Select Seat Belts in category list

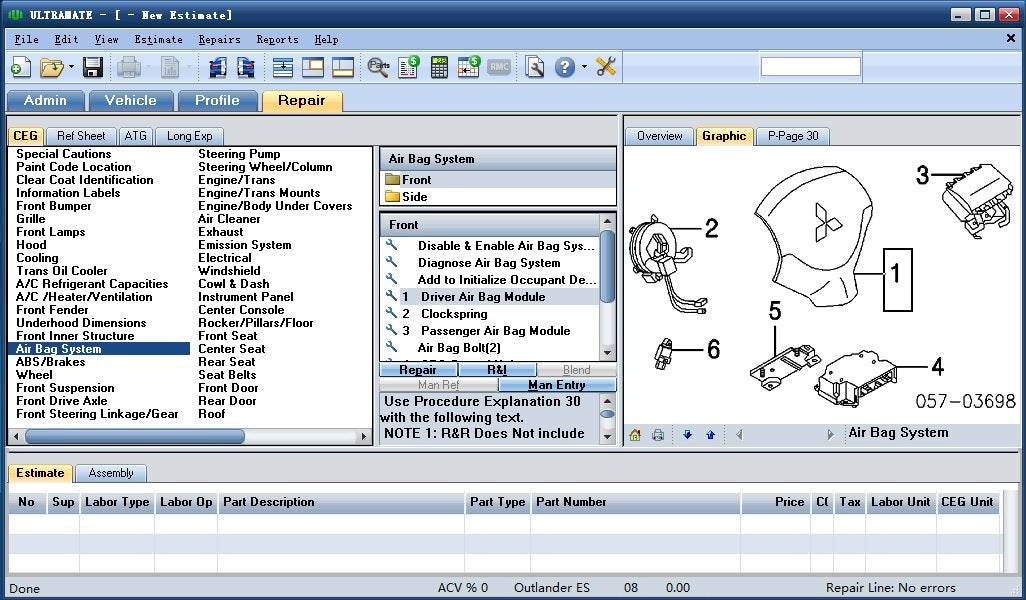(227, 375)
